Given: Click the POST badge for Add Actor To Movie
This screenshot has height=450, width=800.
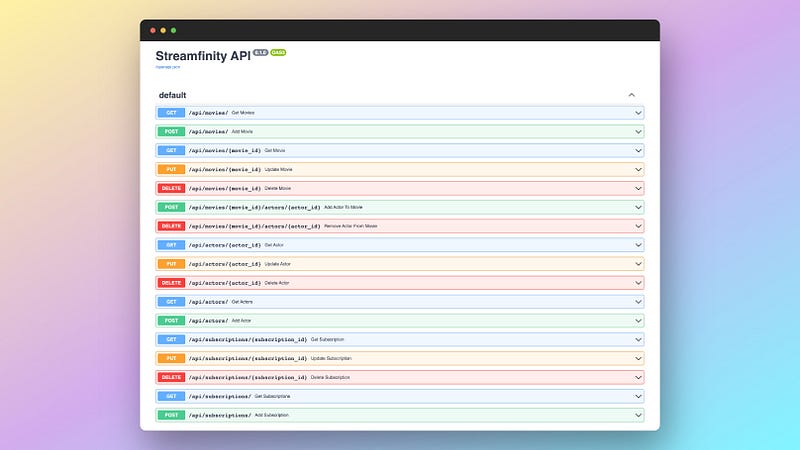Looking at the screenshot, I should coord(171,207).
